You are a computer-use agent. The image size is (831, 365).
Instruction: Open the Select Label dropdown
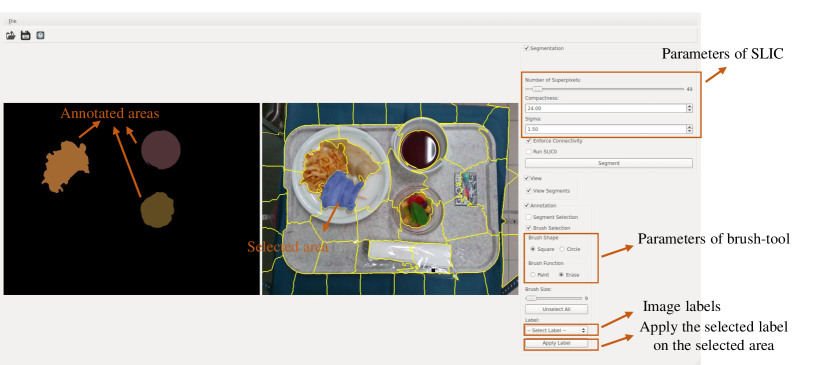[x=556, y=330]
